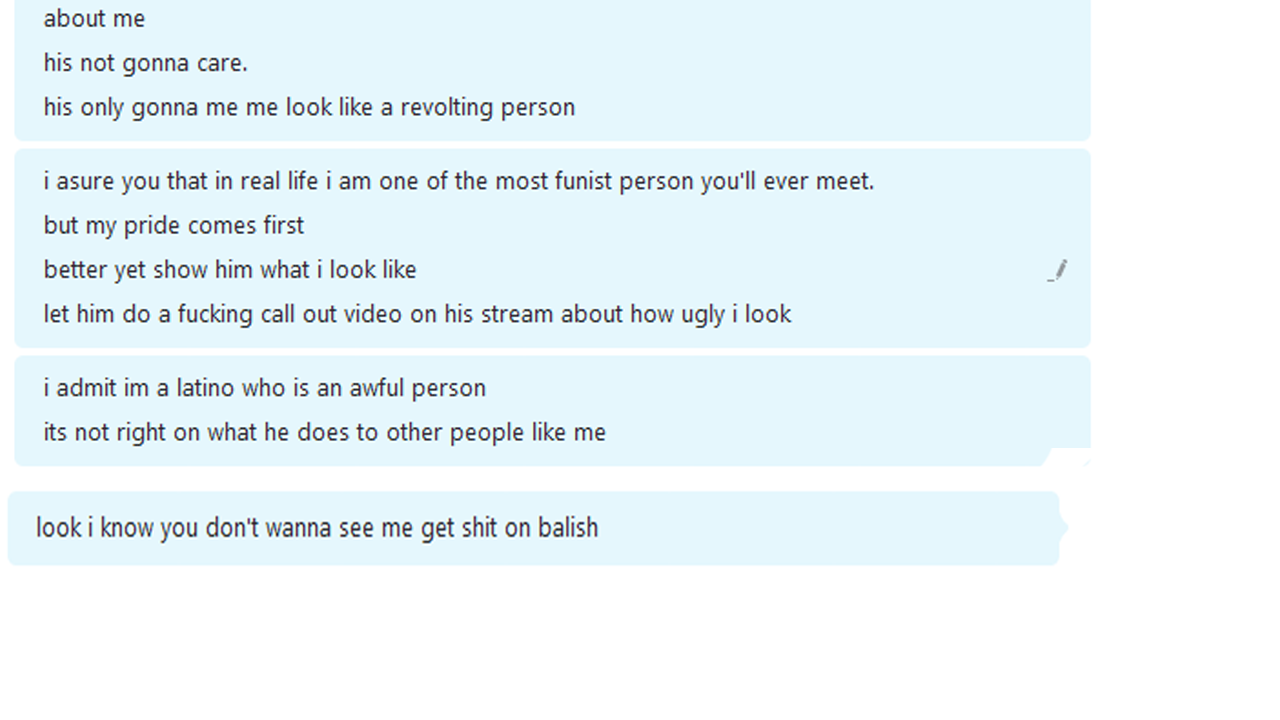The image size is (1280, 720).
Task: Select the message about a call out video
Action: 417,314
